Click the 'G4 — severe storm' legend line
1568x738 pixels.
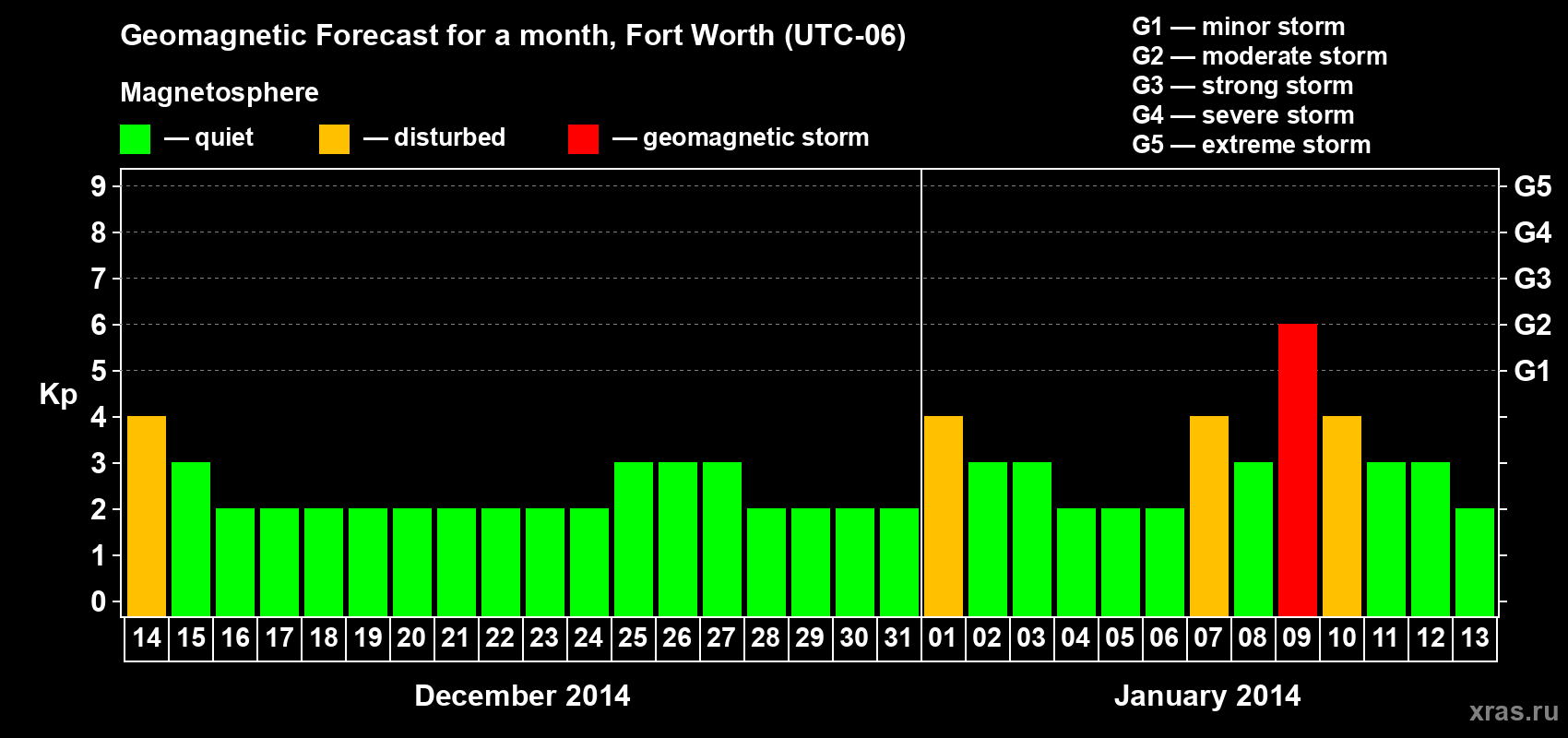coord(1242,115)
